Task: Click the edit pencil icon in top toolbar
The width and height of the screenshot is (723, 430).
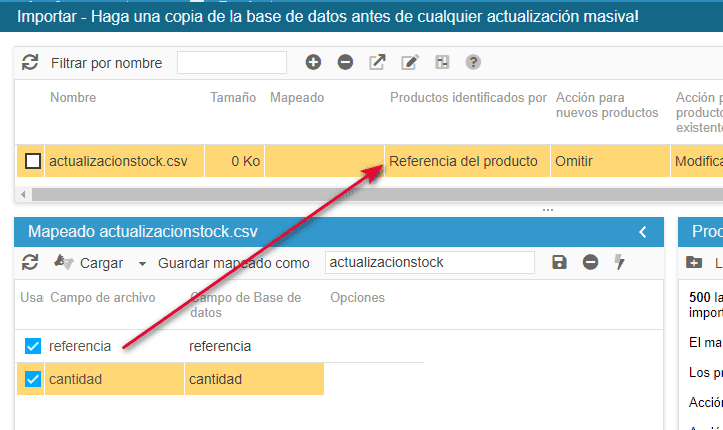Action: tap(409, 63)
